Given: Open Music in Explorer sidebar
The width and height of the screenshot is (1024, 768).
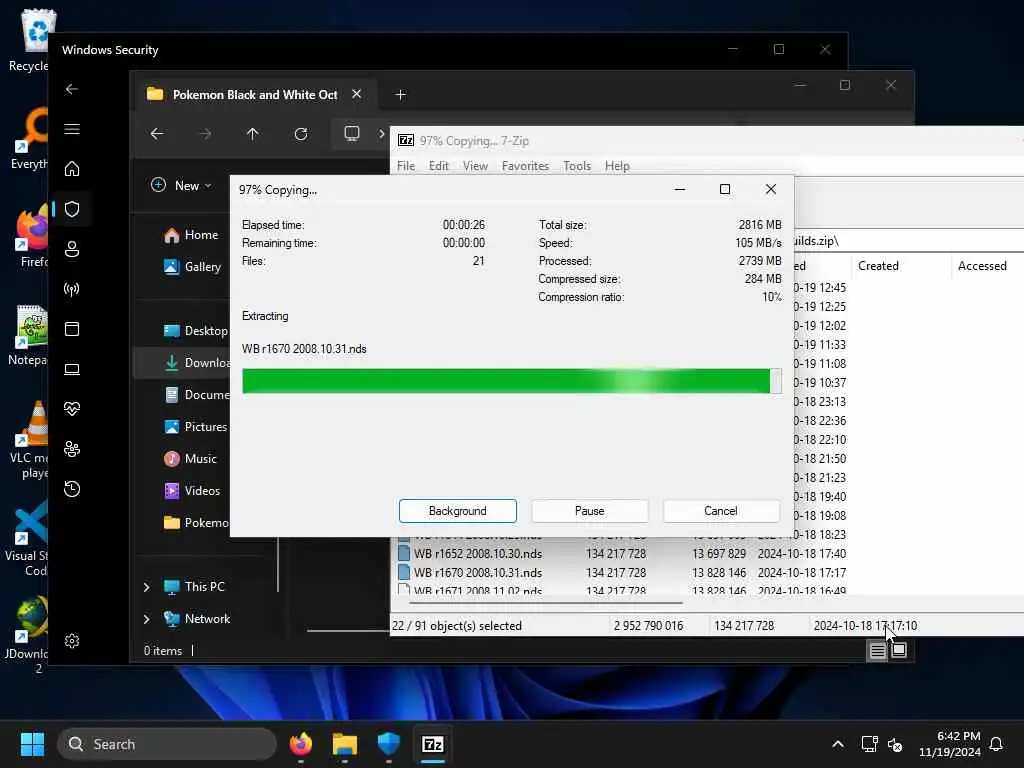Looking at the screenshot, I should 189,459.
